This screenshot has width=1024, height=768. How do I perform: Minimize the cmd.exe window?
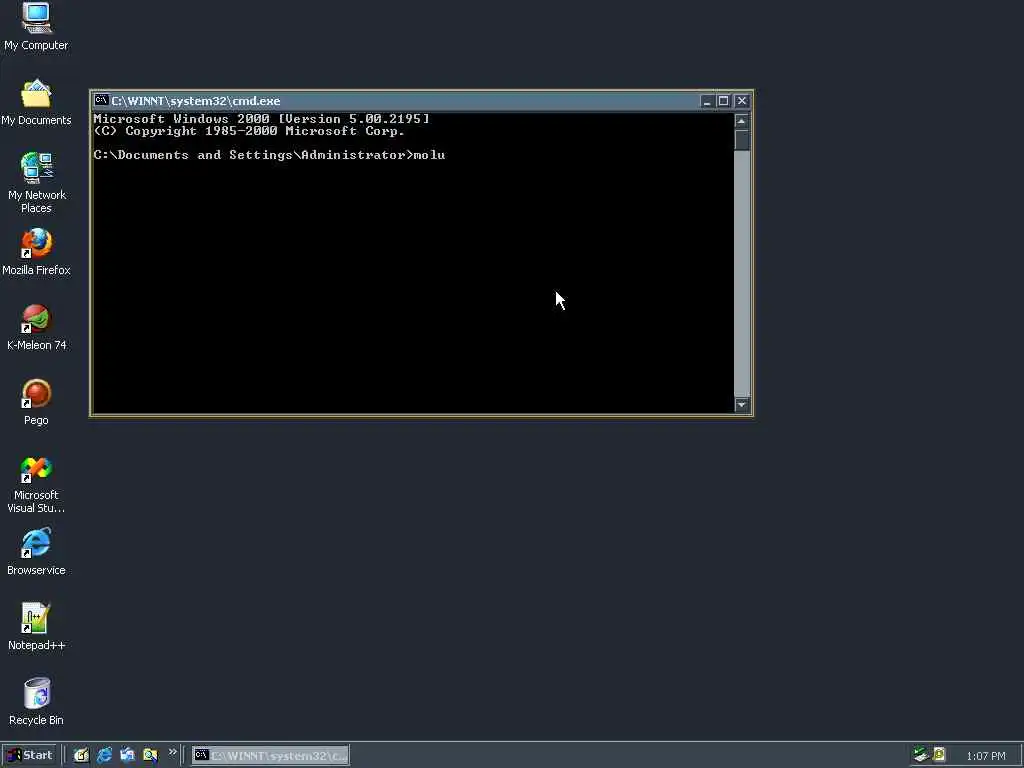click(706, 101)
